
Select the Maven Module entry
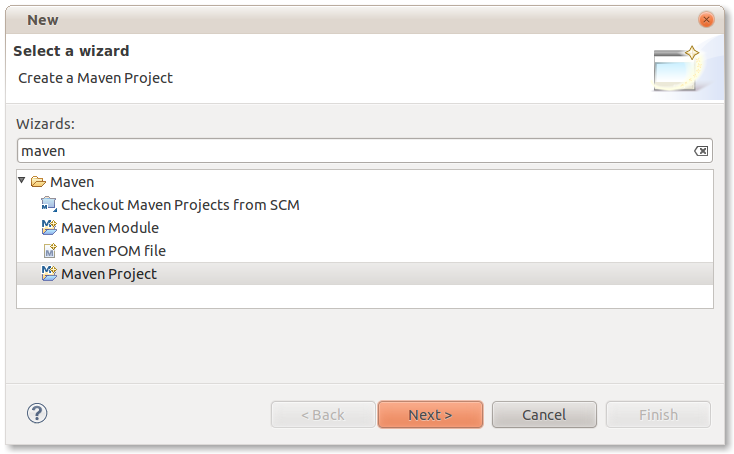coord(110,228)
